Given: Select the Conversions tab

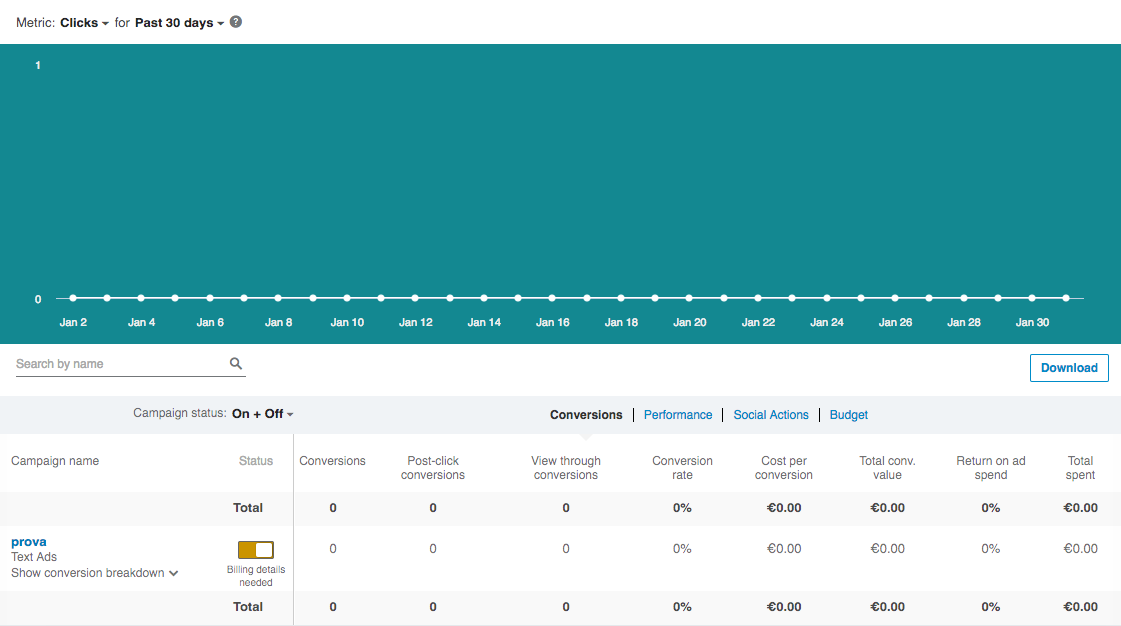Looking at the screenshot, I should (586, 414).
